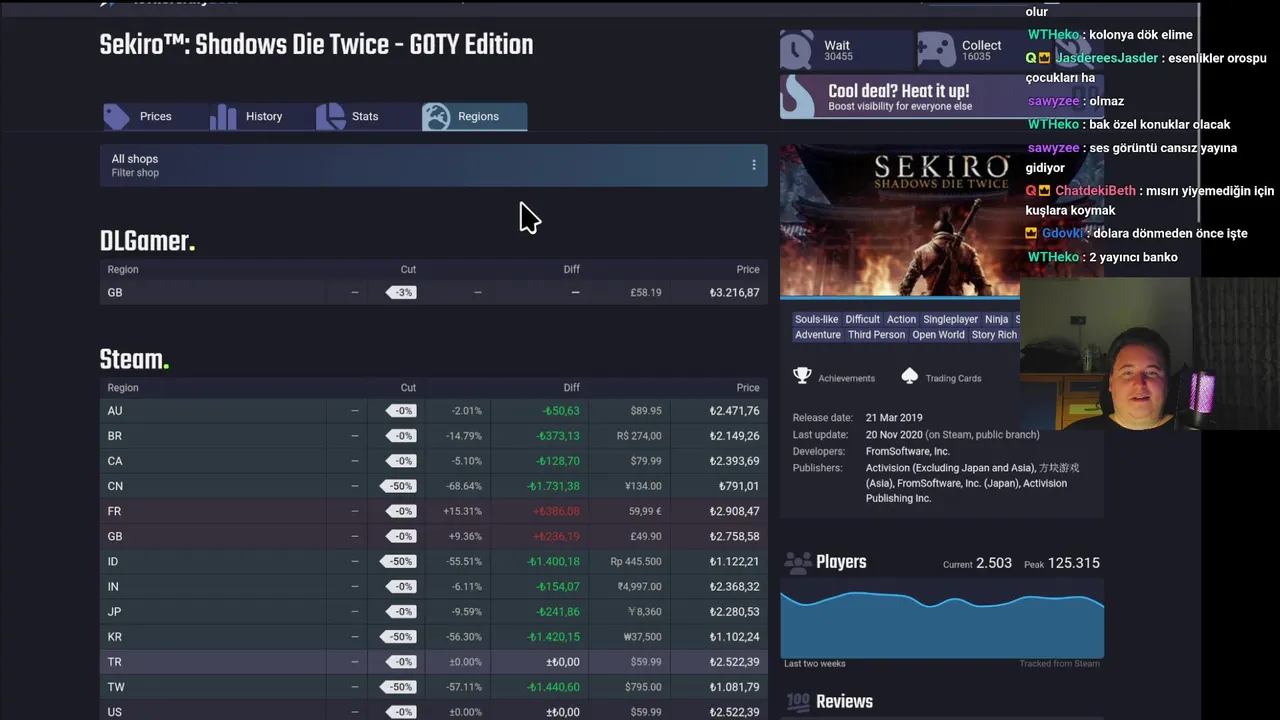Click username Gdovki in chat
This screenshot has height=720, width=1280.
(1062, 233)
